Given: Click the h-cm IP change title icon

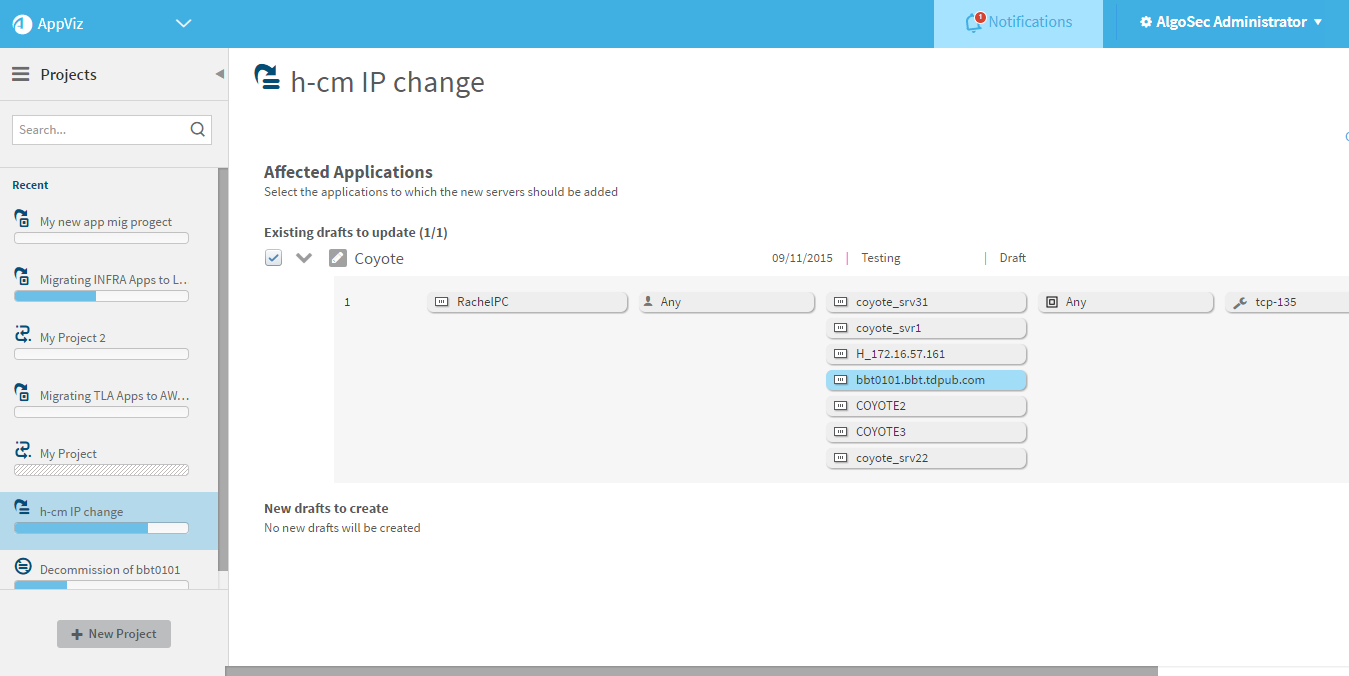Looking at the screenshot, I should [267, 78].
